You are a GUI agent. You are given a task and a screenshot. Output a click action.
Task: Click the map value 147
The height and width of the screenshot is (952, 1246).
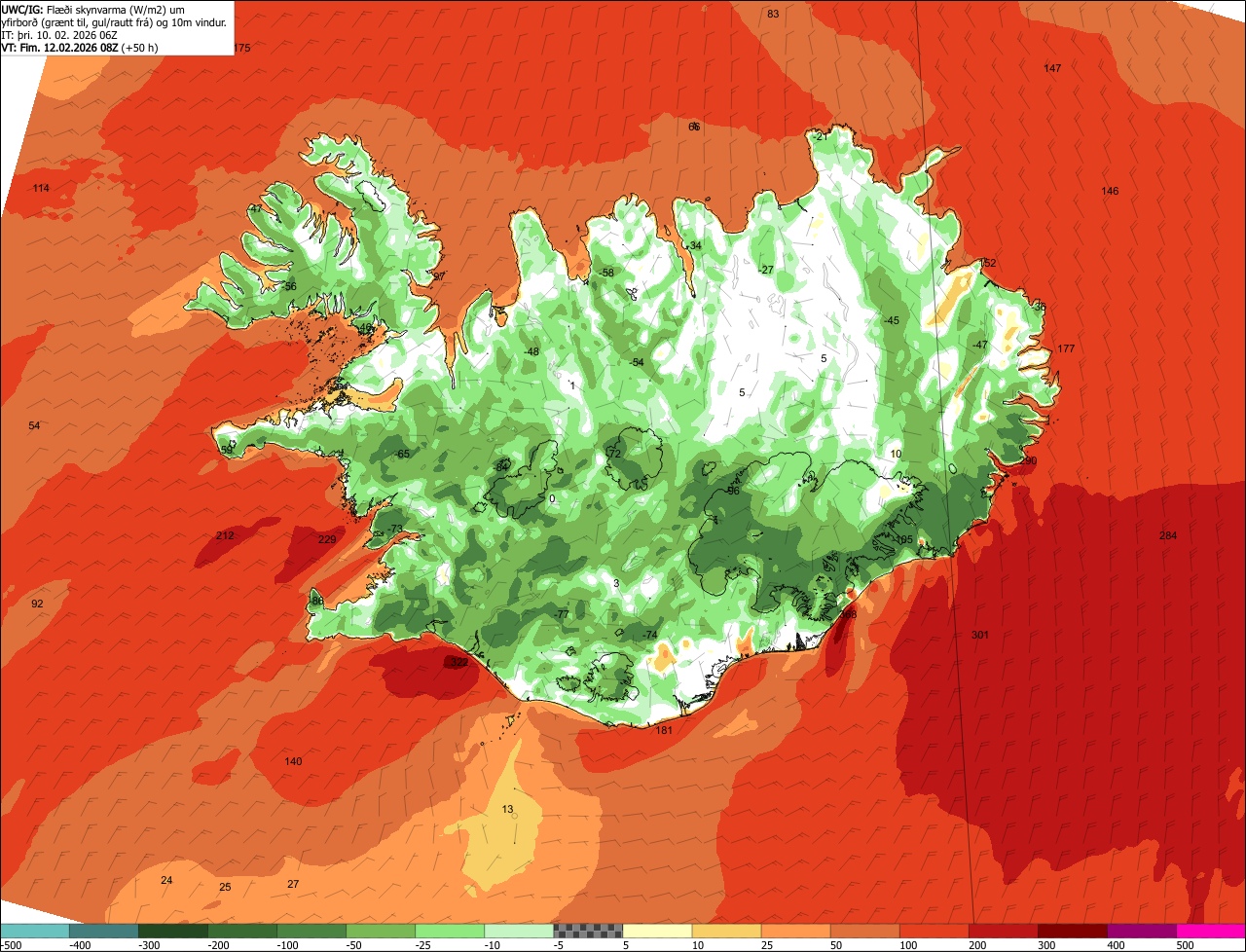click(x=1052, y=68)
